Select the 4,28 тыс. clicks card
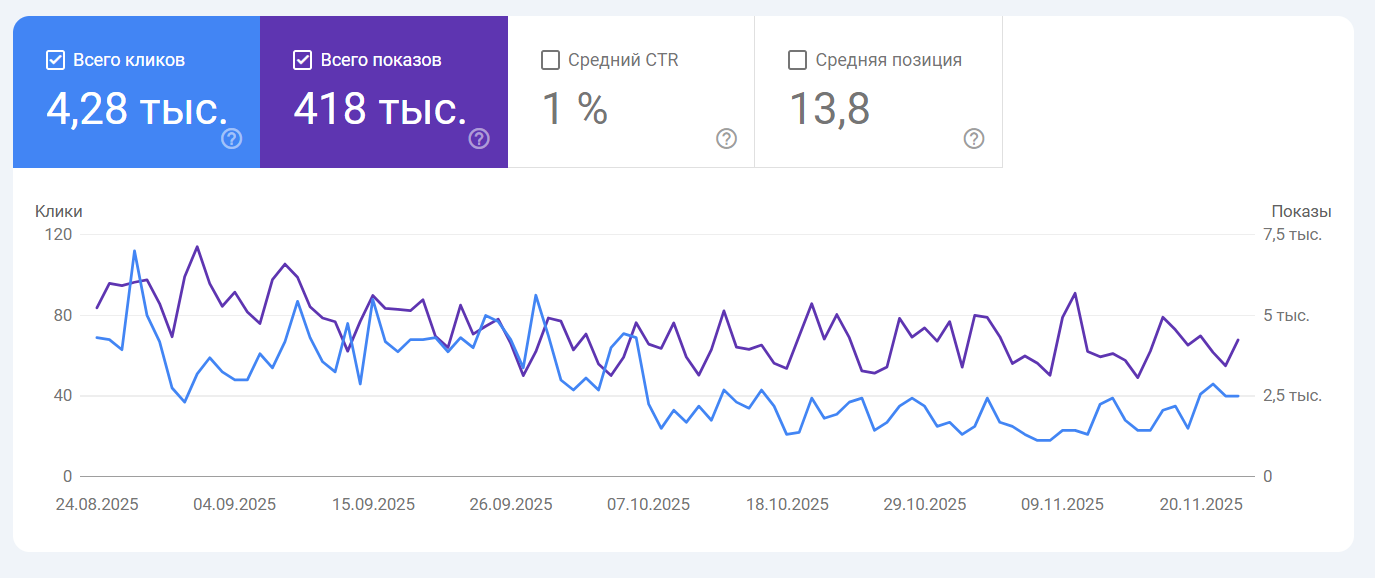 [x=136, y=92]
